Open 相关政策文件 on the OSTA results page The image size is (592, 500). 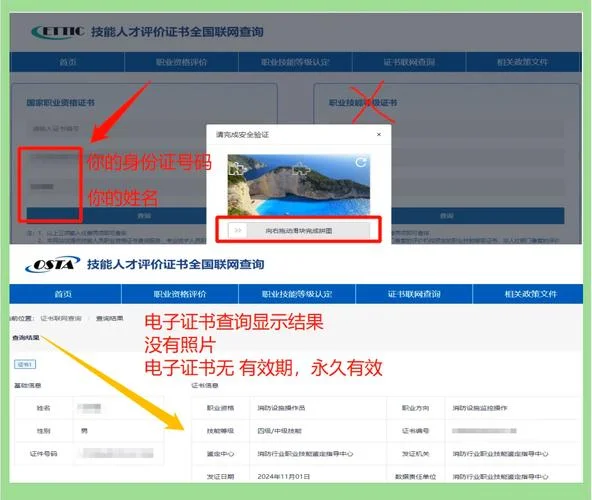click(530, 294)
